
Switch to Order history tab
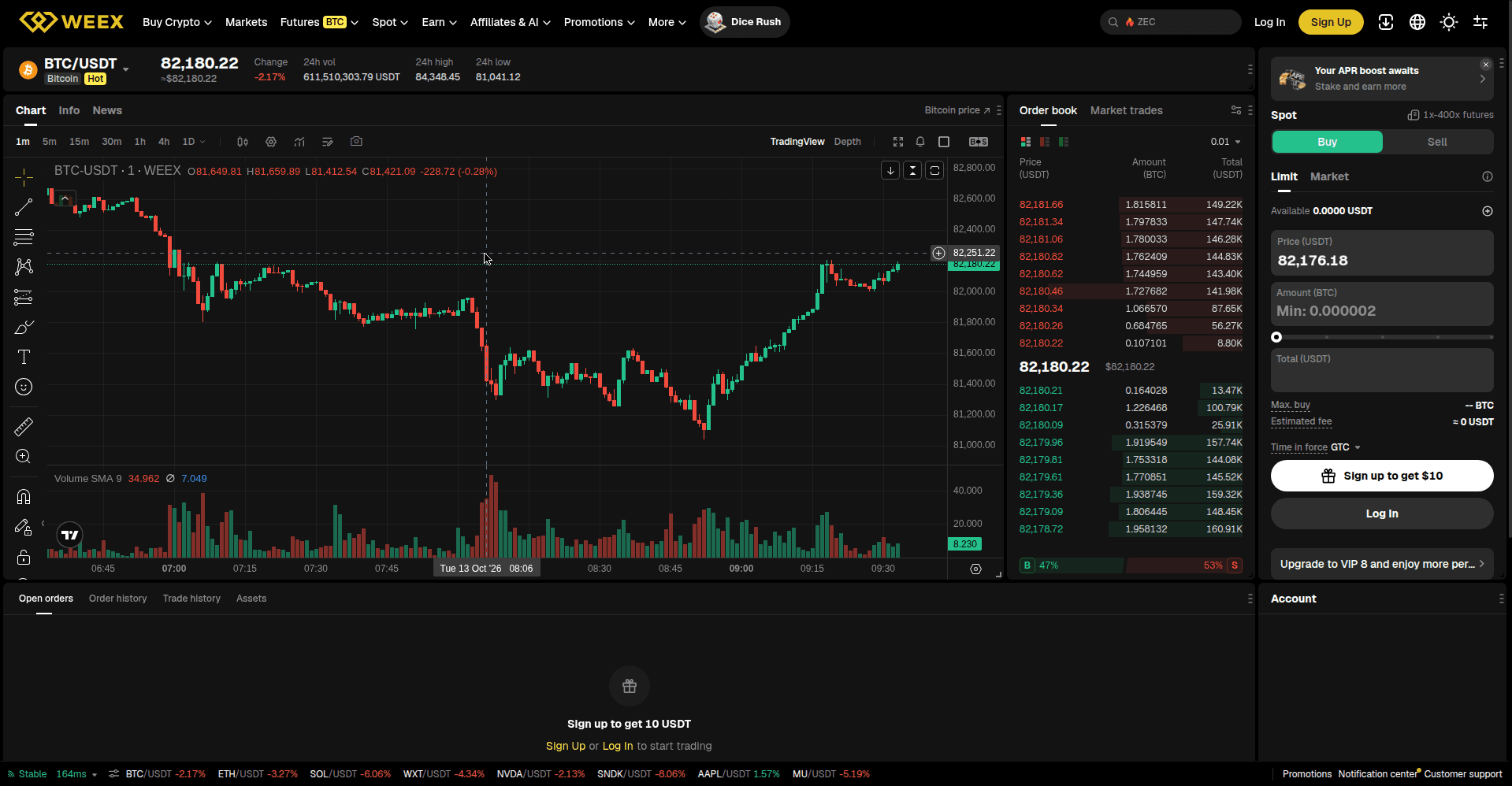[118, 599]
